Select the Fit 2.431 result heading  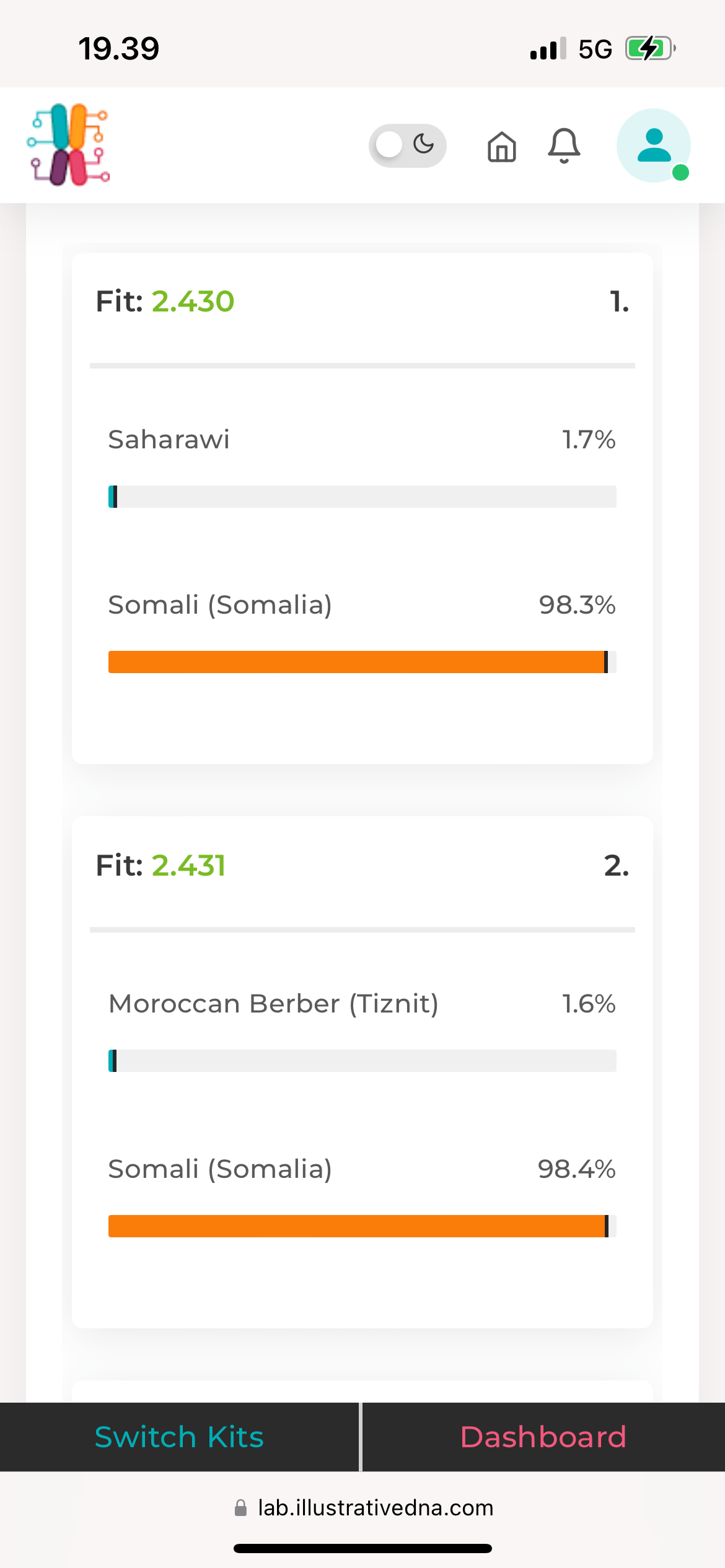pos(160,866)
